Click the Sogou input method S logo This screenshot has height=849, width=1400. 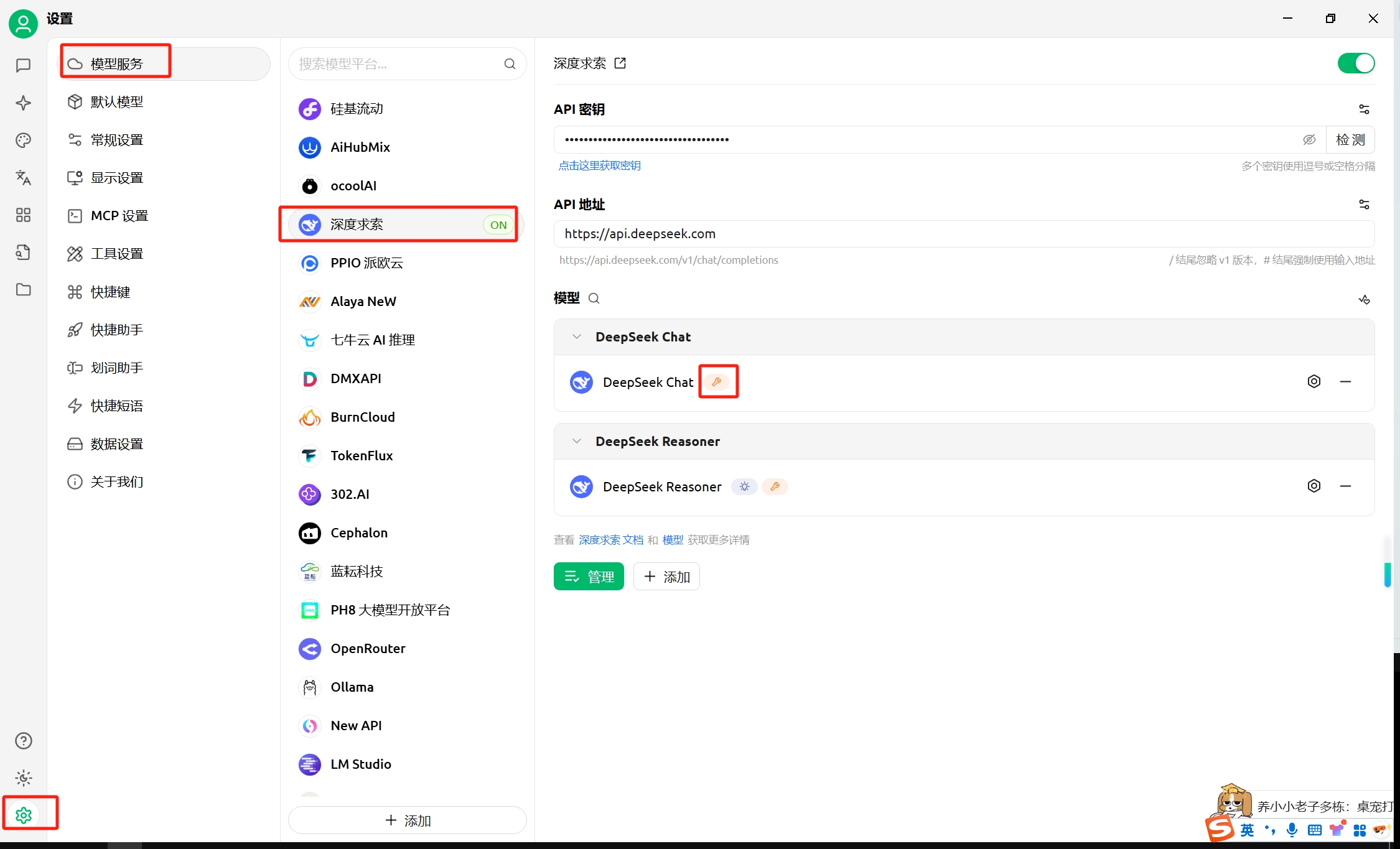(x=1220, y=828)
